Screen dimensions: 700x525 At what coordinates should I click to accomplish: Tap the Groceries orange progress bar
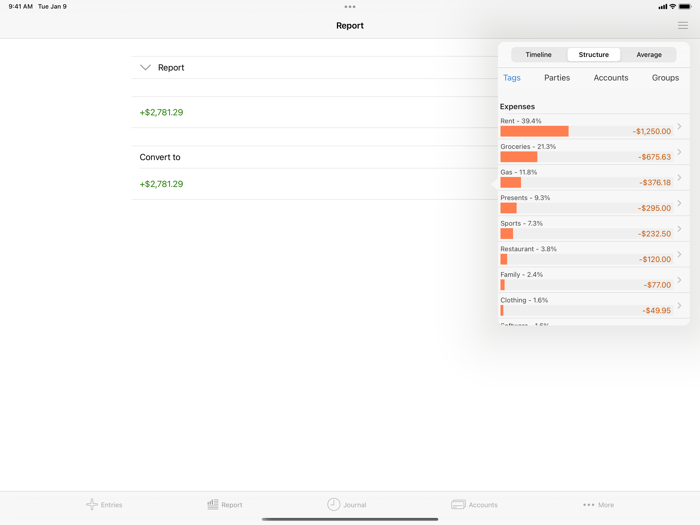(x=519, y=157)
